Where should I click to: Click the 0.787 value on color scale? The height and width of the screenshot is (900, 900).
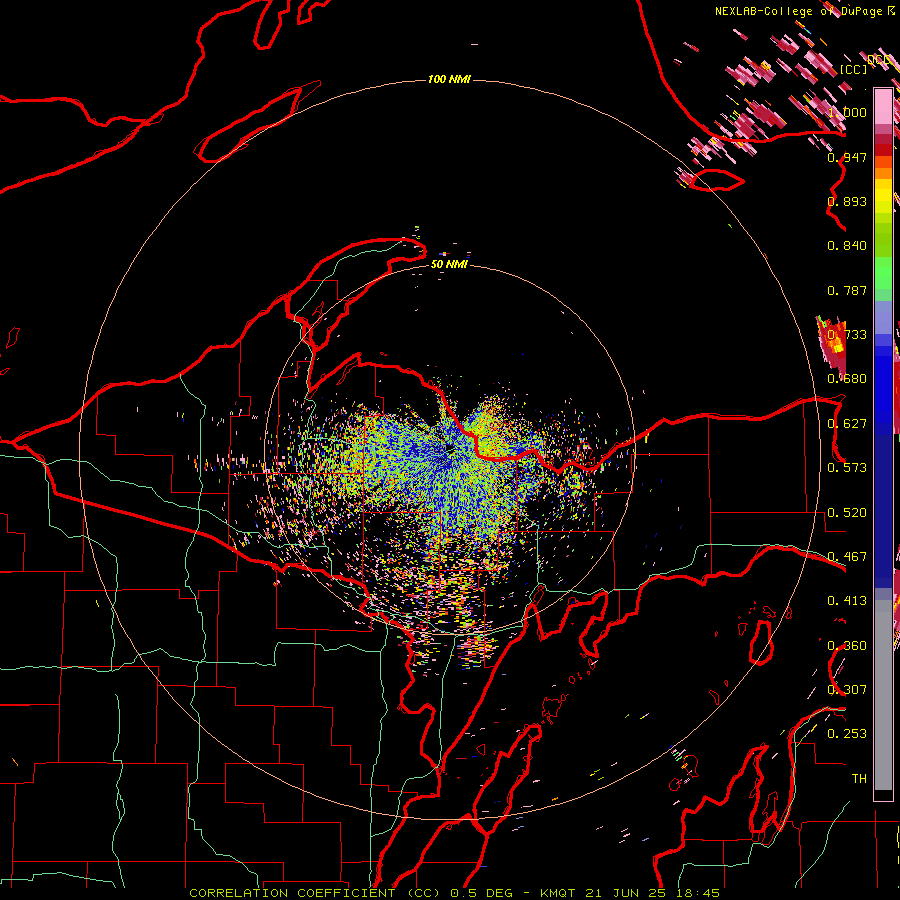[x=847, y=290]
